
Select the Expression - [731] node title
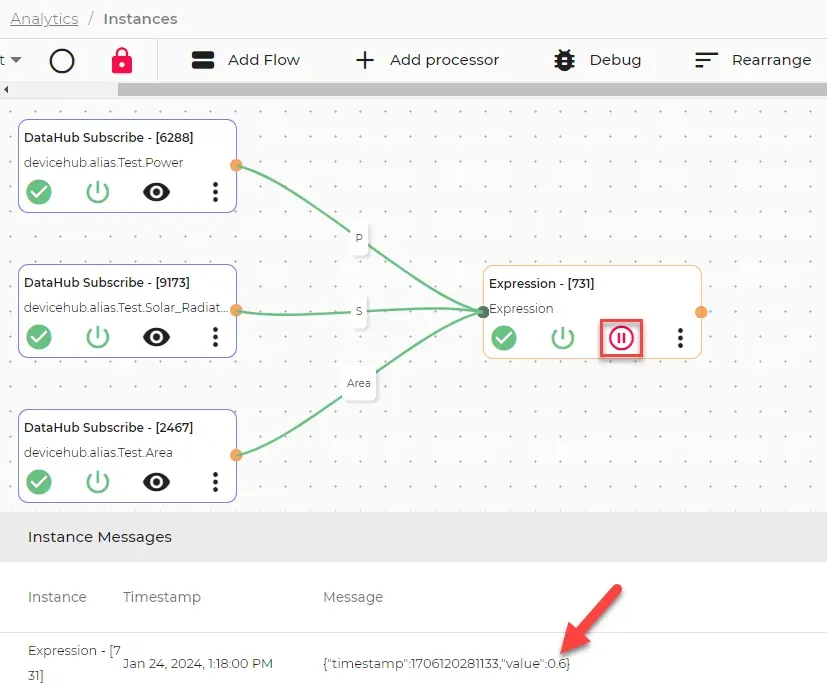[x=542, y=284]
